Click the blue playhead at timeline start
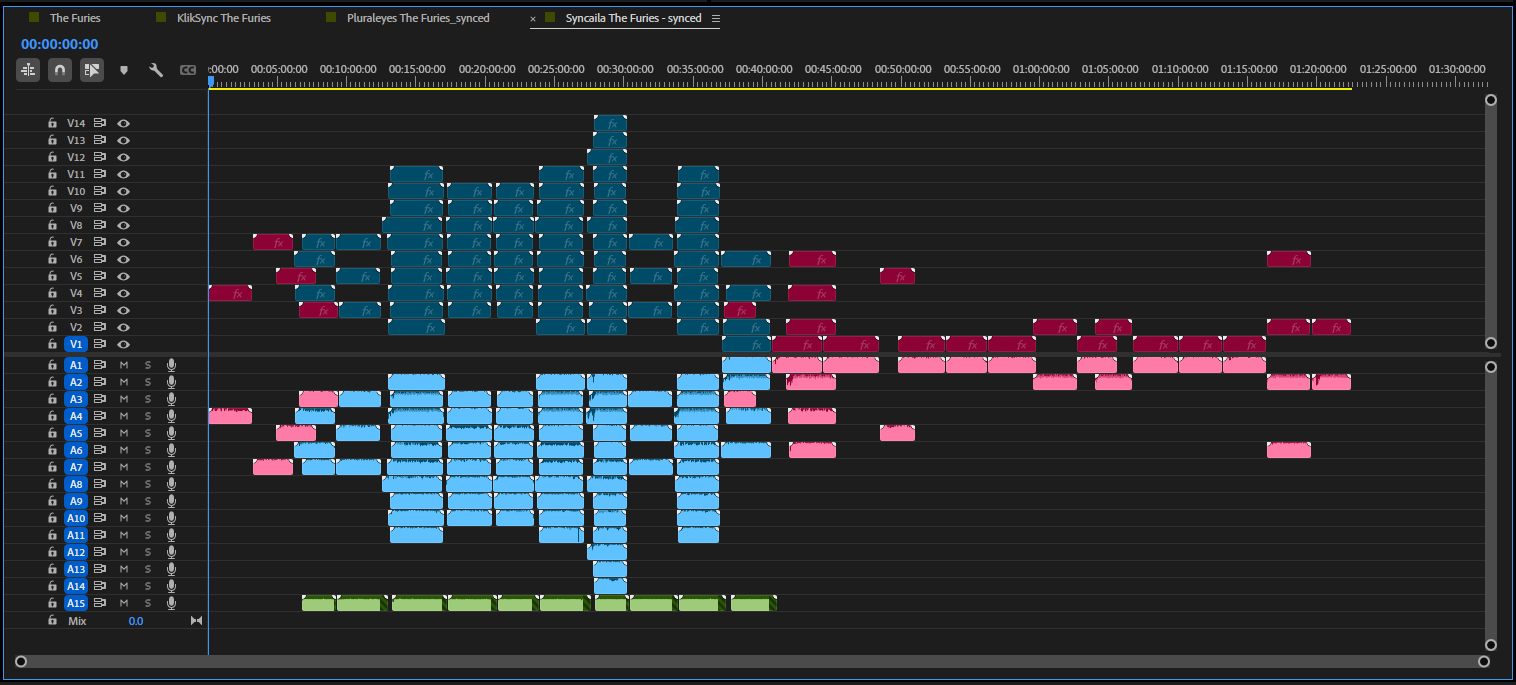Image resolution: width=1516 pixels, height=685 pixels. point(210,82)
